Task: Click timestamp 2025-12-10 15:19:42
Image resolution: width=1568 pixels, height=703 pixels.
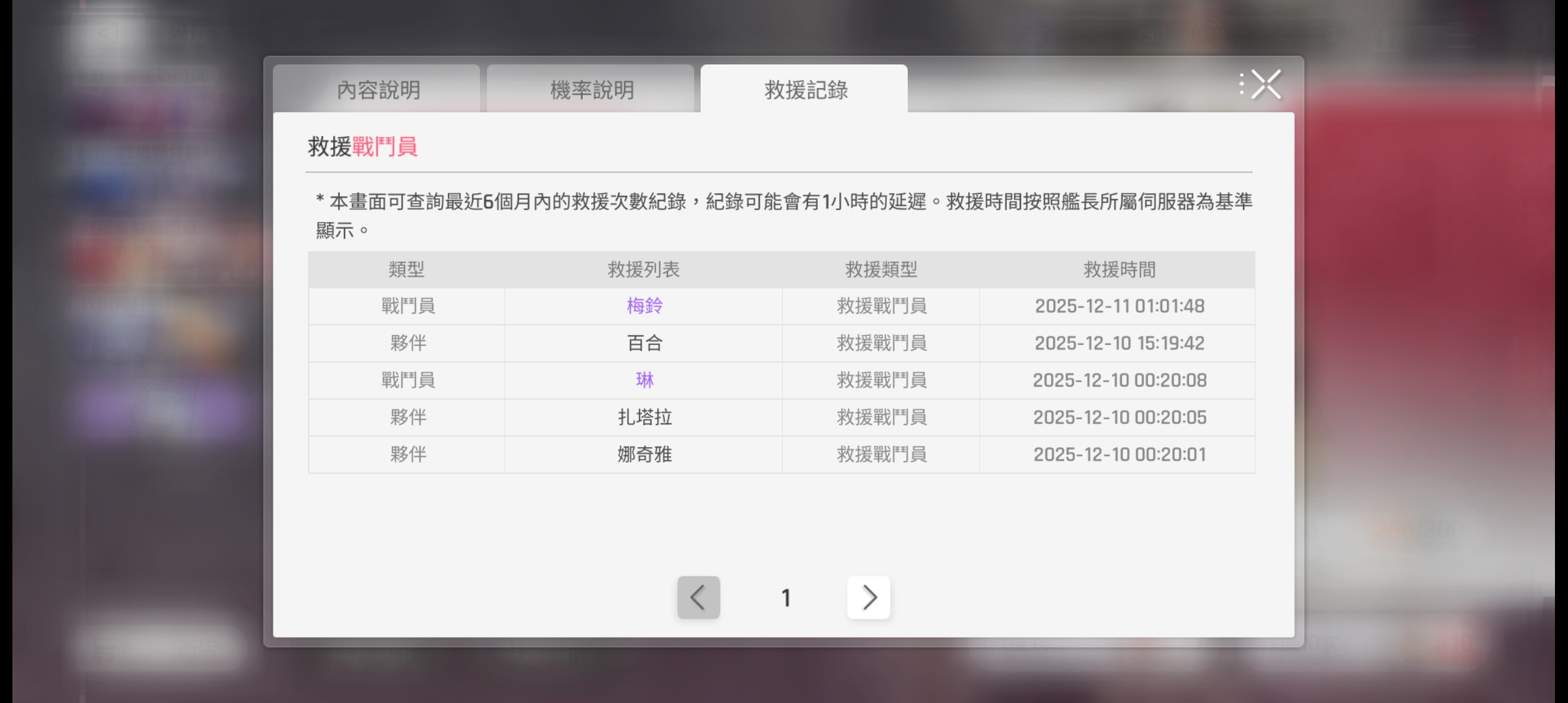Action: 1119,343
